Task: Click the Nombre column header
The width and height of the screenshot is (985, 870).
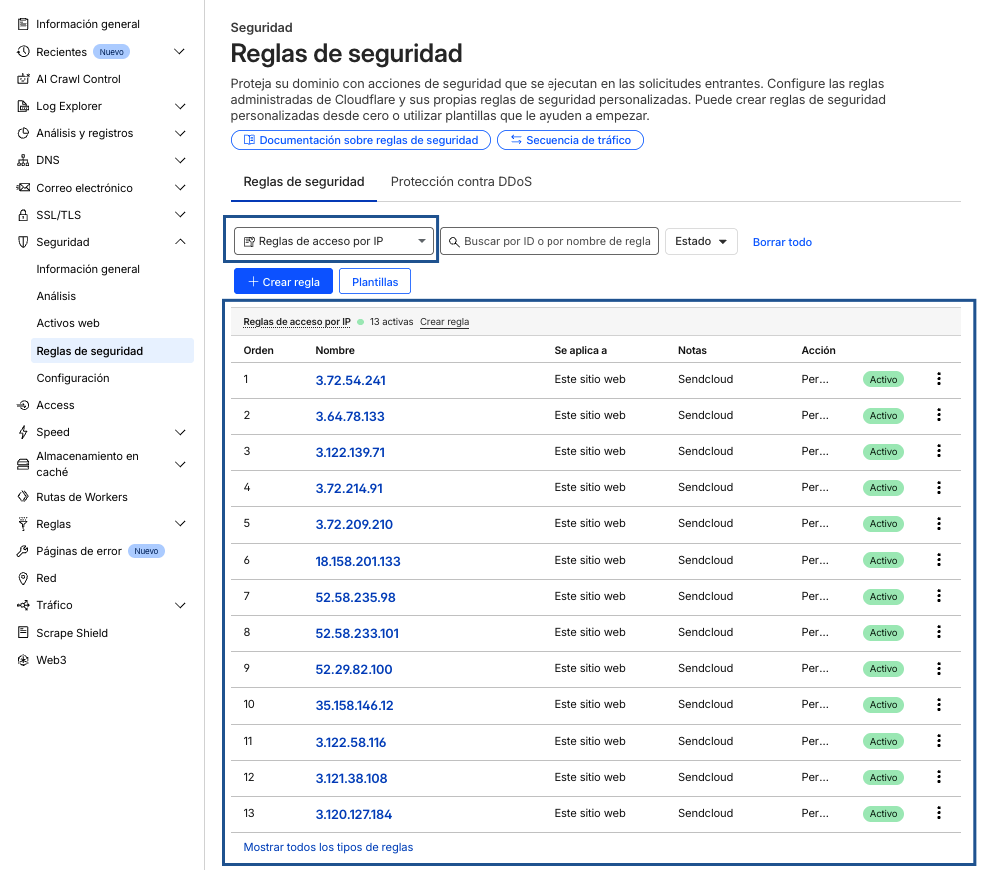Action: pyautogui.click(x=335, y=351)
